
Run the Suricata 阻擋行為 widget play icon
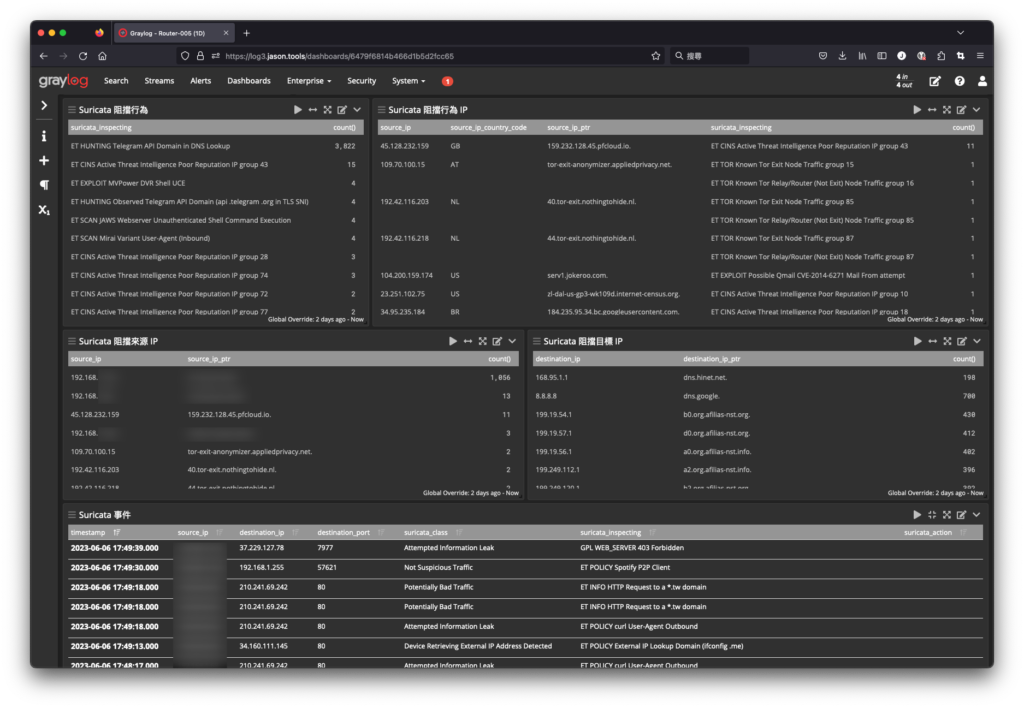click(298, 110)
